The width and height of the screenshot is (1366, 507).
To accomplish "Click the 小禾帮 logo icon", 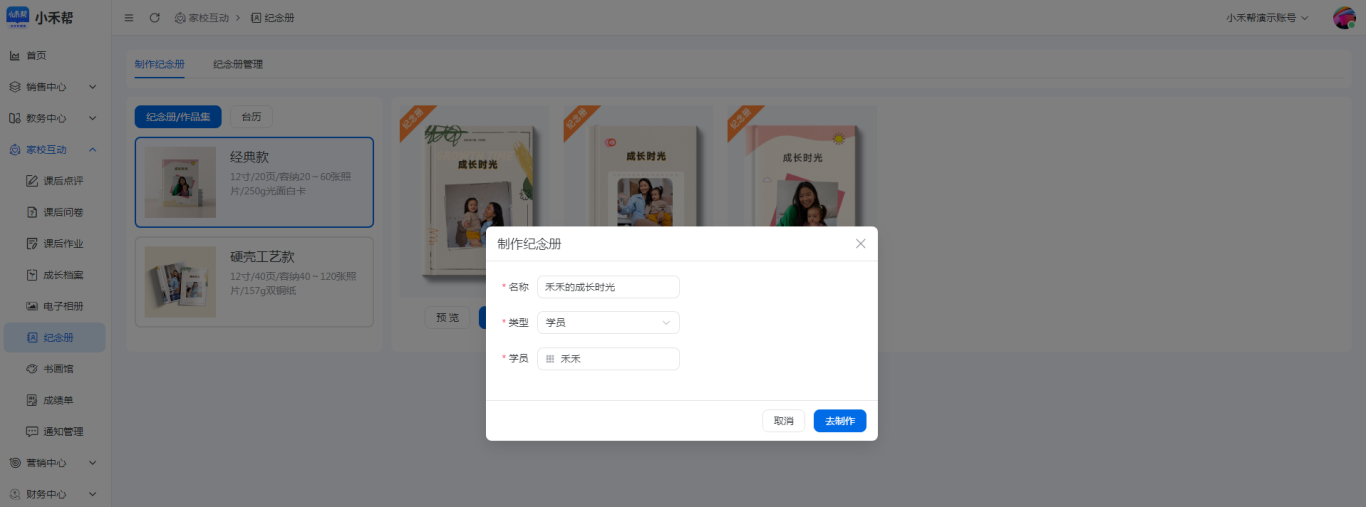I will 18,17.
